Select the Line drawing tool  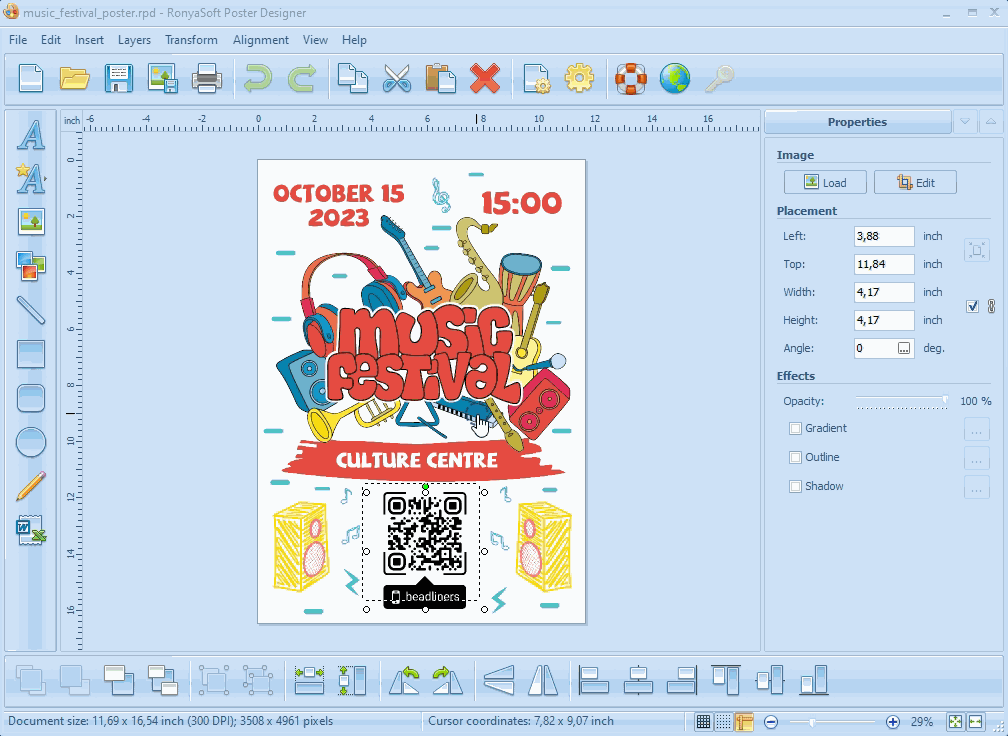[31, 310]
